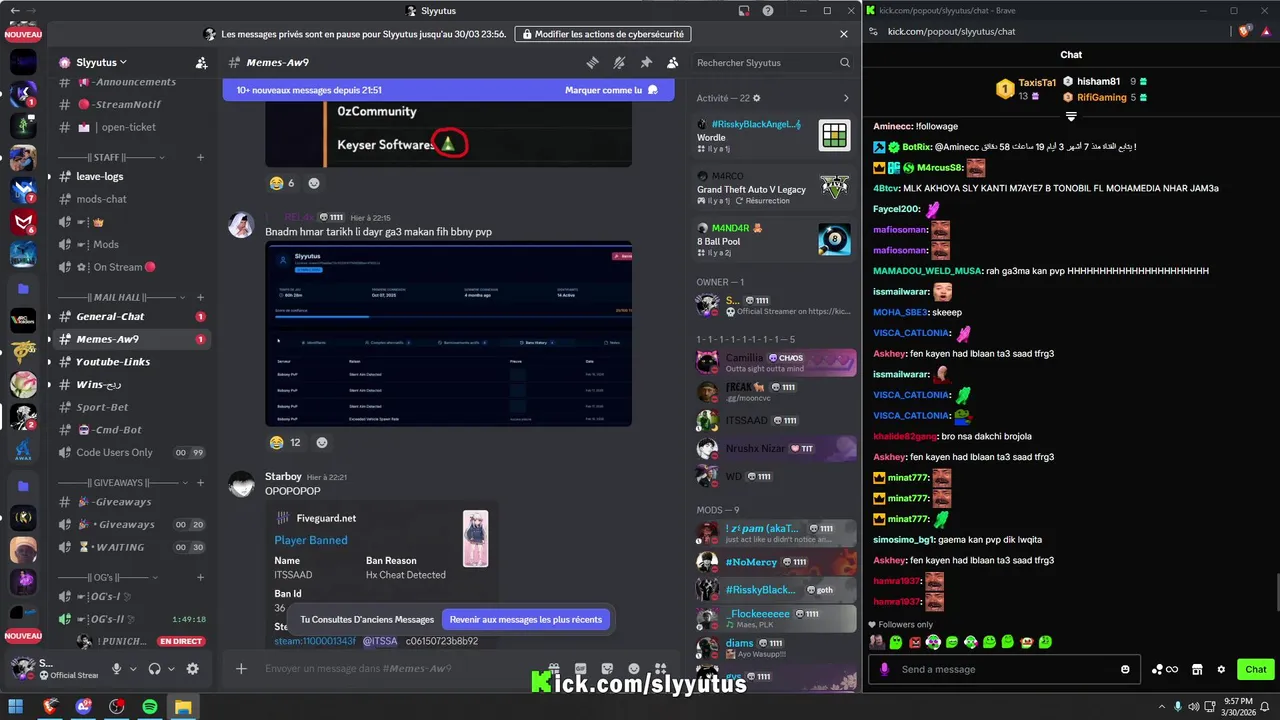Image resolution: width=1280 pixels, height=720 pixels.
Task: Click the Kick chat scrollbar
Action: pyautogui.click(x=1276, y=593)
